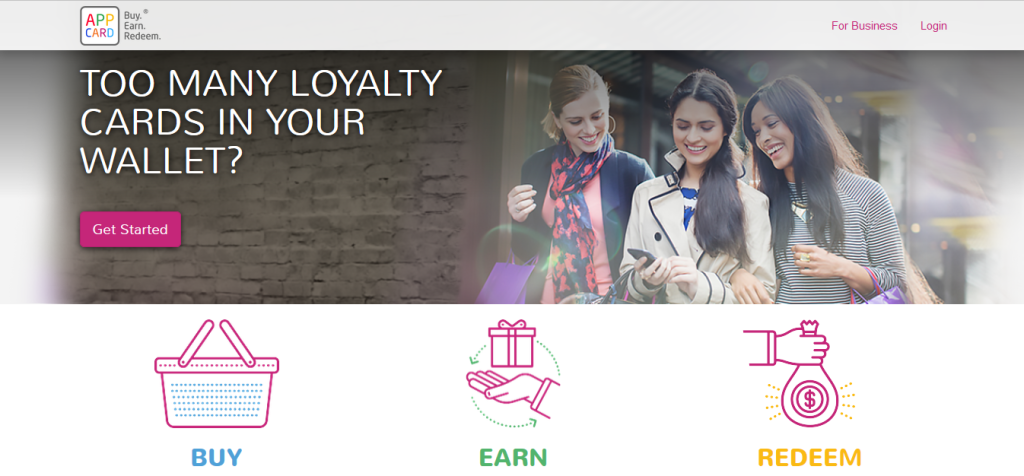The image size is (1024, 476).
Task: Select the fist gripping the money bag
Action: pos(788,344)
